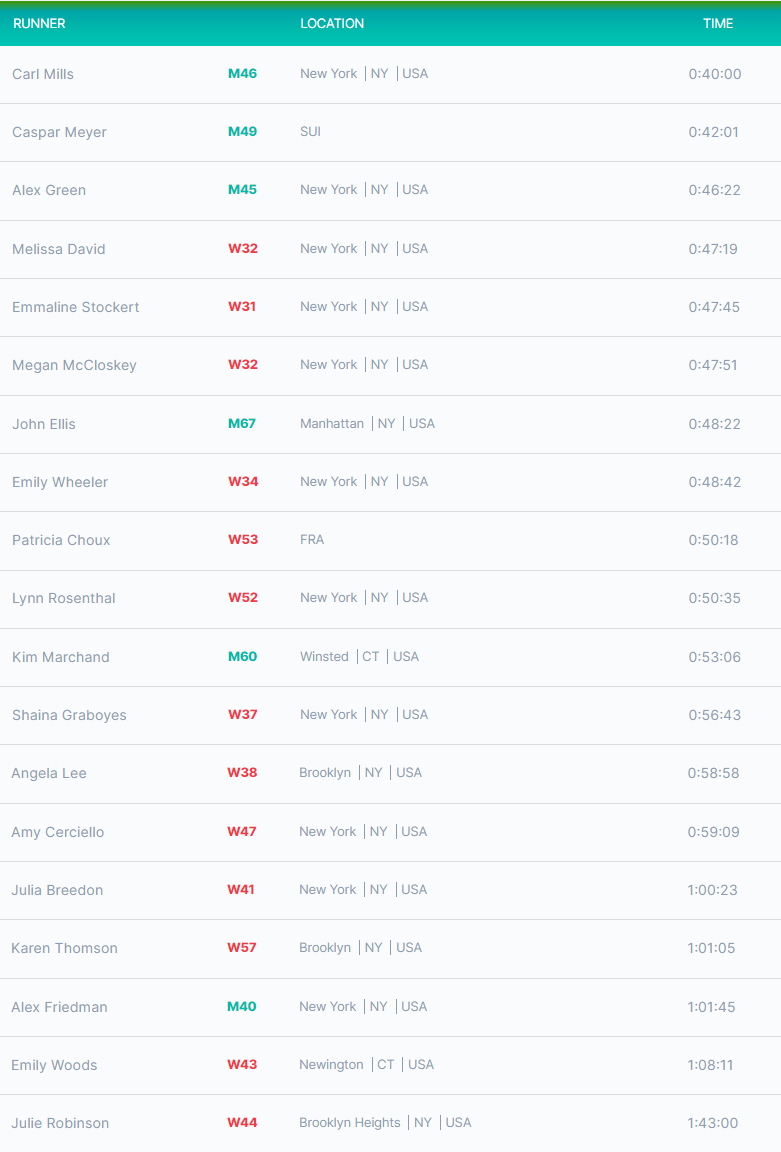The image size is (781, 1152).
Task: Click Megan McCloskey's name
Action: click(x=74, y=365)
